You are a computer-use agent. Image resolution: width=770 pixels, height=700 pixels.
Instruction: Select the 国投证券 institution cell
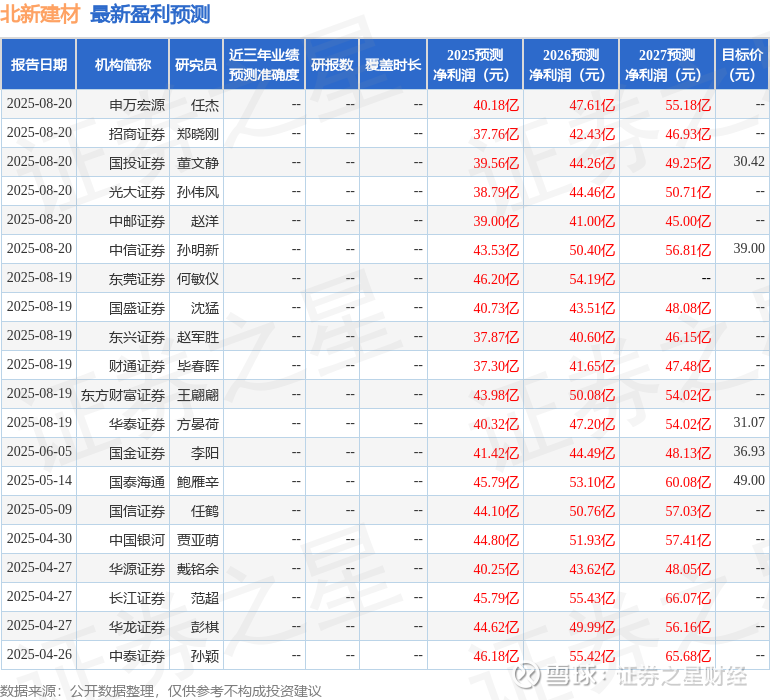pos(123,163)
